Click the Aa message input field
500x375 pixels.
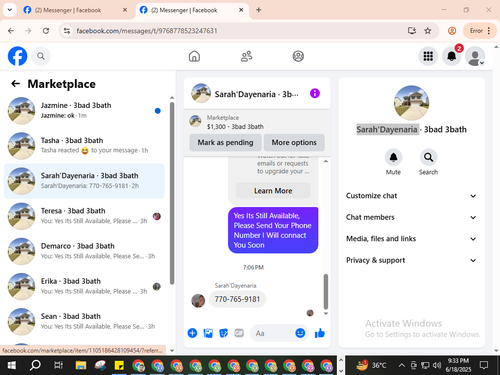[273, 333]
